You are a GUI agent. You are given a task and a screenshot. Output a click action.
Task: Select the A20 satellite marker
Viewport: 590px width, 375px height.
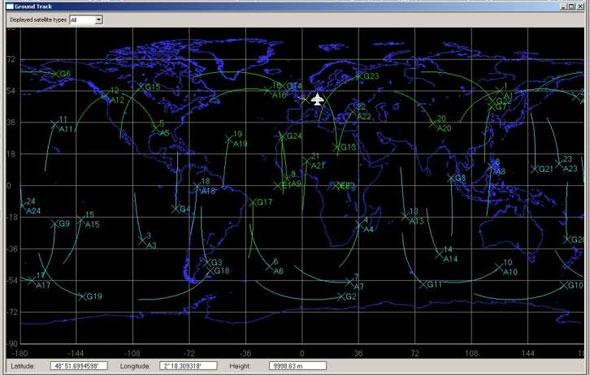coord(433,123)
